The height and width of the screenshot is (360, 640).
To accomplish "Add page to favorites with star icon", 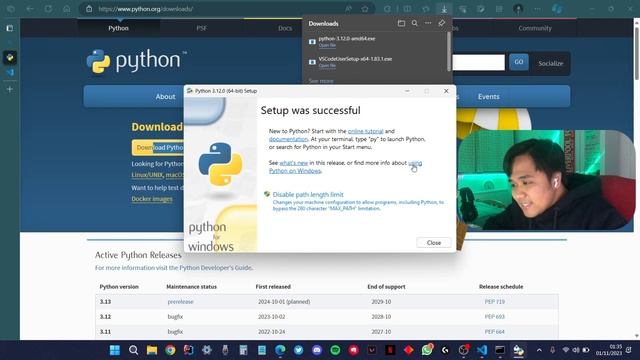I will pyautogui.click(x=365, y=9).
